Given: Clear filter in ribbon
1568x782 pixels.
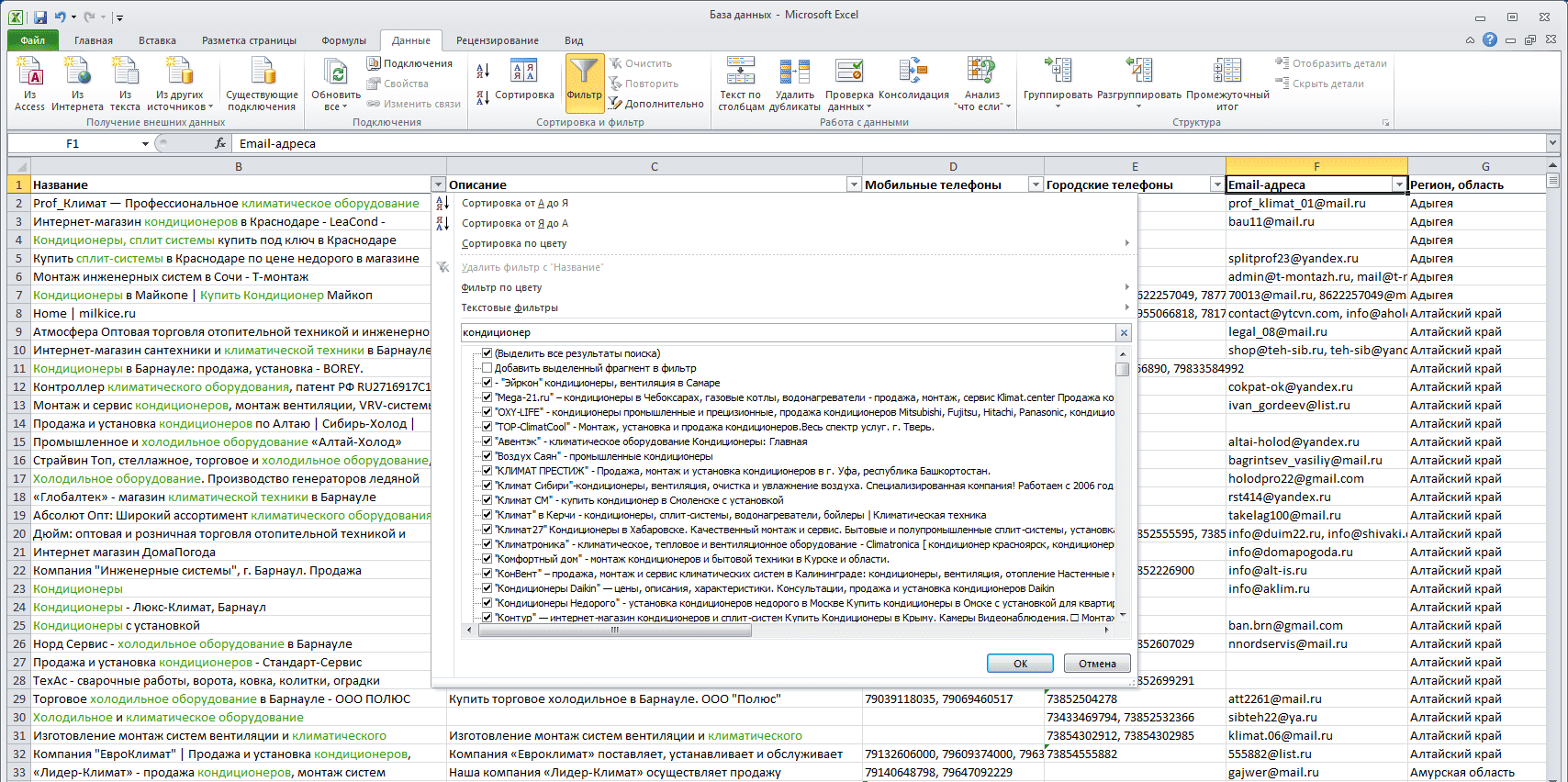Looking at the screenshot, I should coord(640,63).
